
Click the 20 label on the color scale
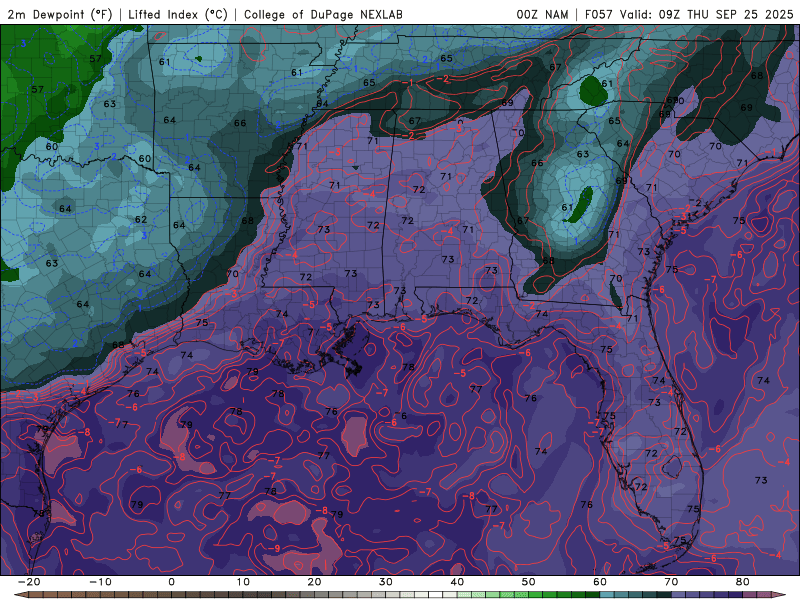(314, 582)
